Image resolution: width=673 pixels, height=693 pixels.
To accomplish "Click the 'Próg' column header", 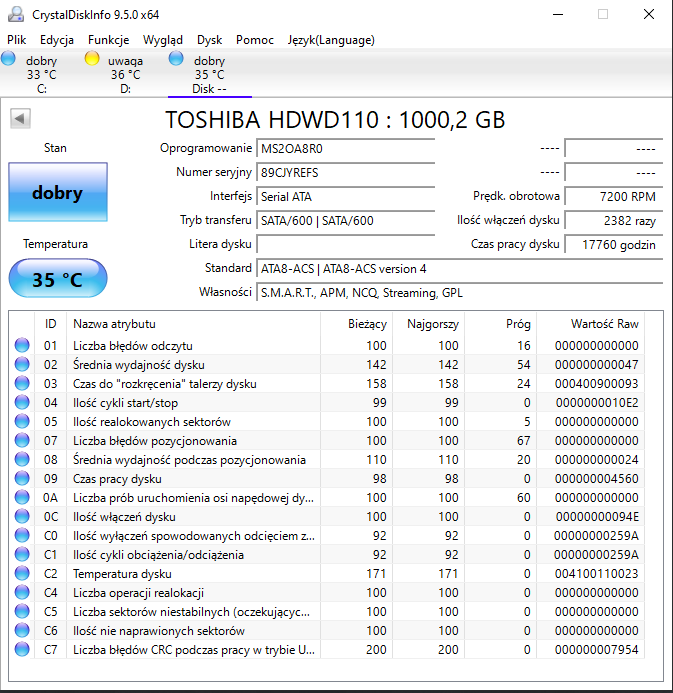I will click(x=501, y=324).
